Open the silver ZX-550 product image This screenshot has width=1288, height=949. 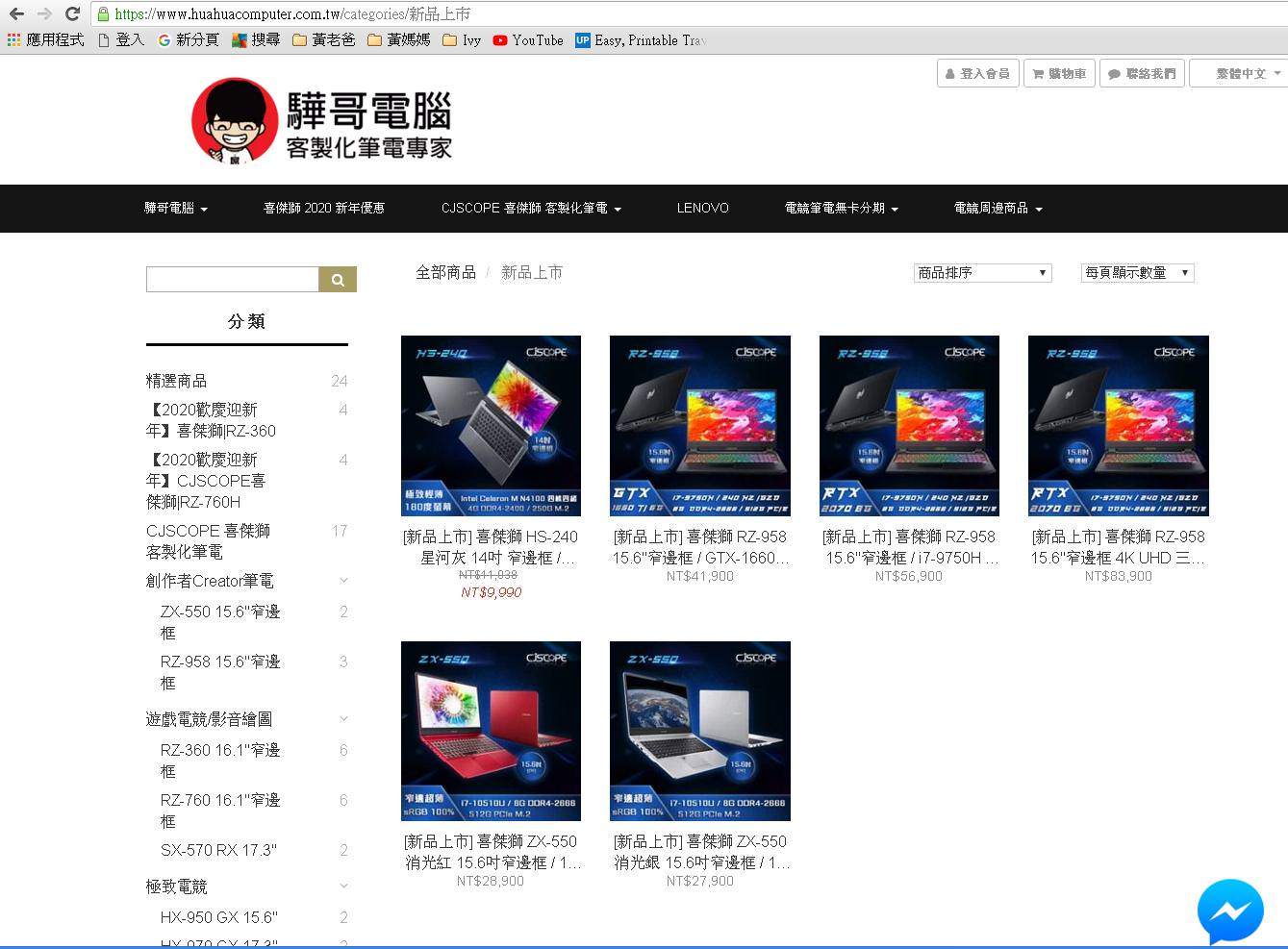click(x=700, y=731)
